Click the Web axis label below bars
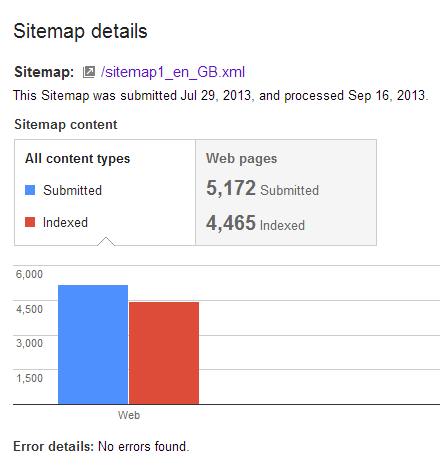440x464 pixels. [129, 415]
